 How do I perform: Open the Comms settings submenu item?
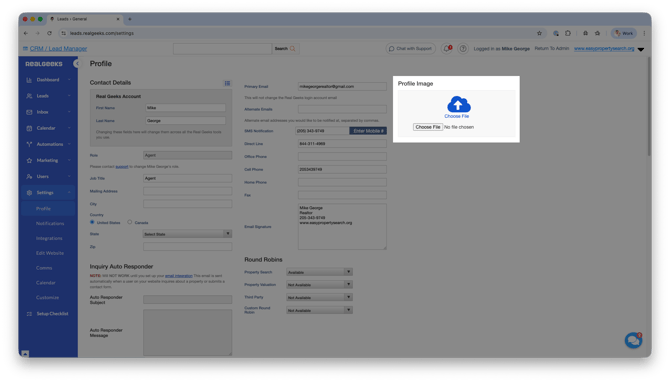44,268
